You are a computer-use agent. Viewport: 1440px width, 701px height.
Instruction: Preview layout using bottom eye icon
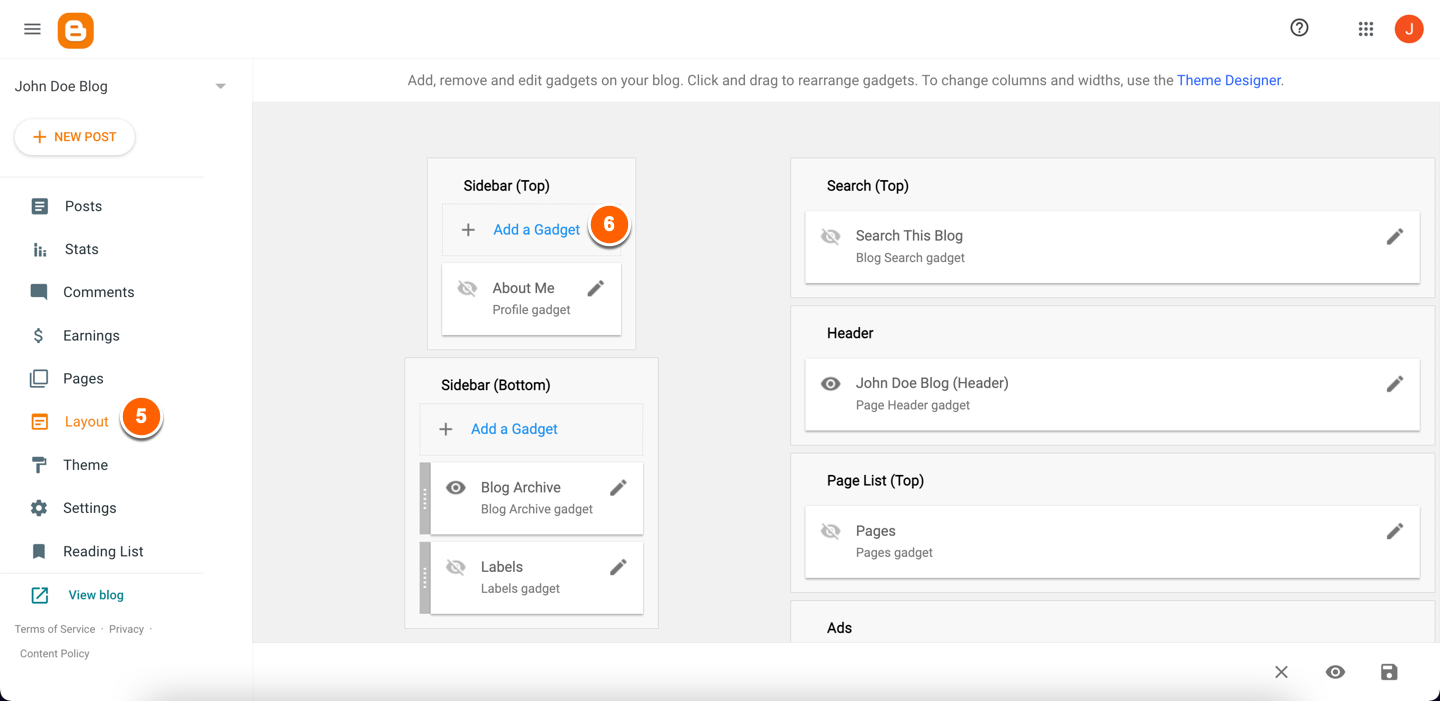tap(1335, 672)
